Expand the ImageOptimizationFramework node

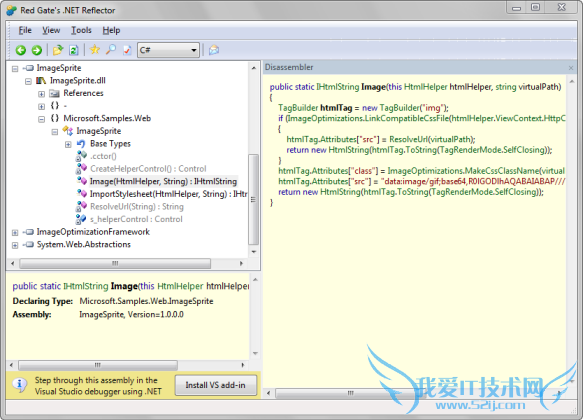pyautogui.click(x=15, y=233)
